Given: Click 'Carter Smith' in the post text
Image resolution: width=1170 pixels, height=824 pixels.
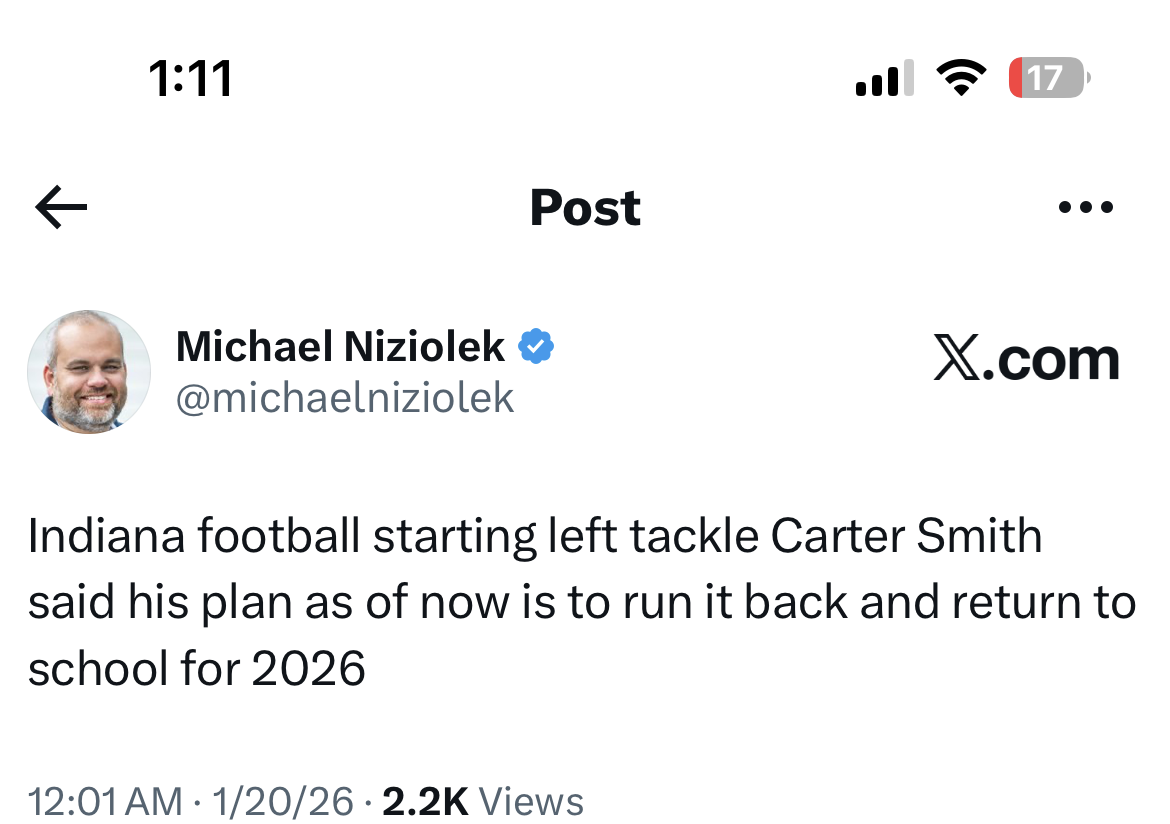Looking at the screenshot, I should click(x=906, y=537).
